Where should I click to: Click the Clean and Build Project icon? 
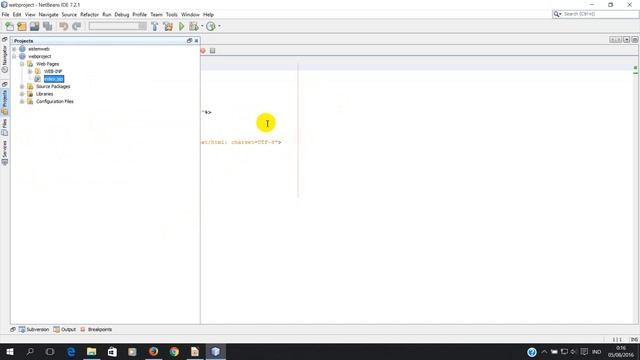pyautogui.click(x=167, y=27)
